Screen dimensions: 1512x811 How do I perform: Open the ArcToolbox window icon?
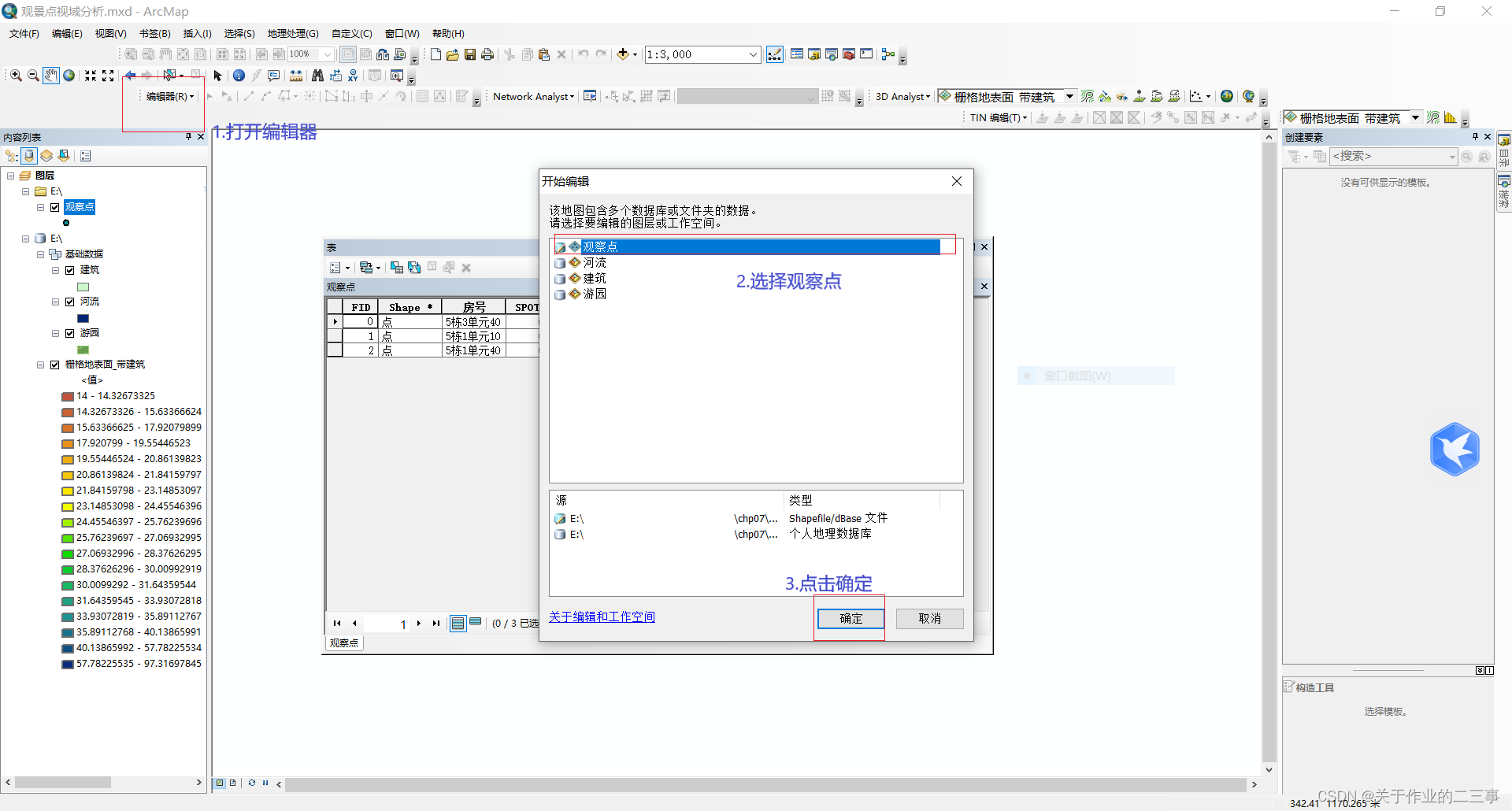pos(849,54)
